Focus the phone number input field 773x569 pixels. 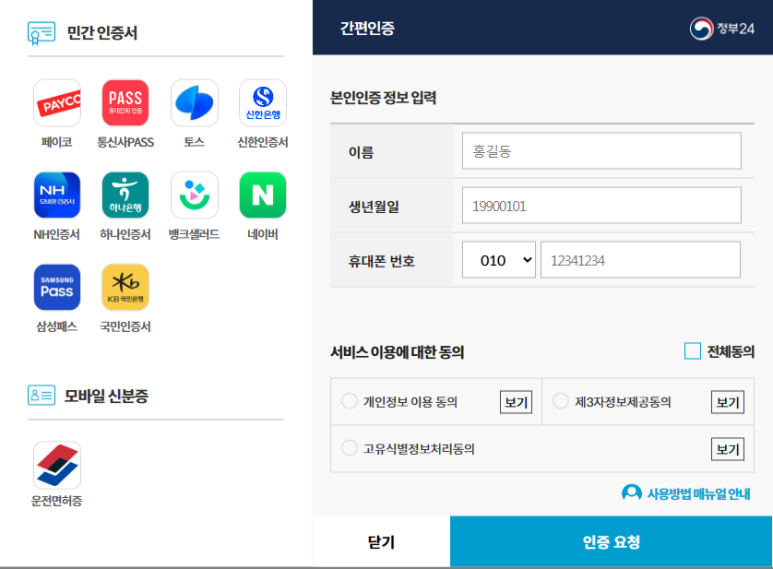pos(640,260)
